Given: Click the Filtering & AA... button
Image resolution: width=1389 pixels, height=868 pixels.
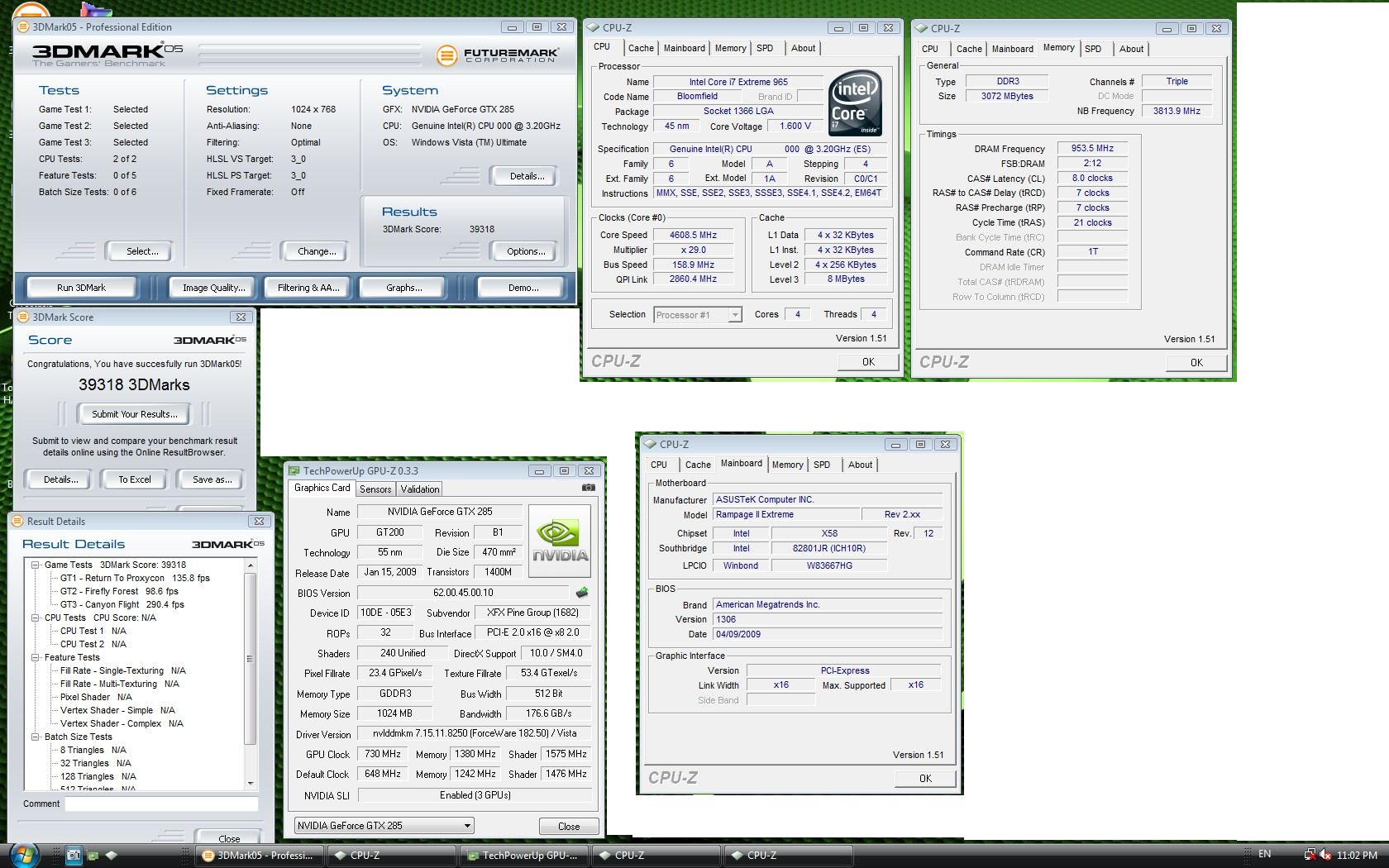Looking at the screenshot, I should [308, 288].
